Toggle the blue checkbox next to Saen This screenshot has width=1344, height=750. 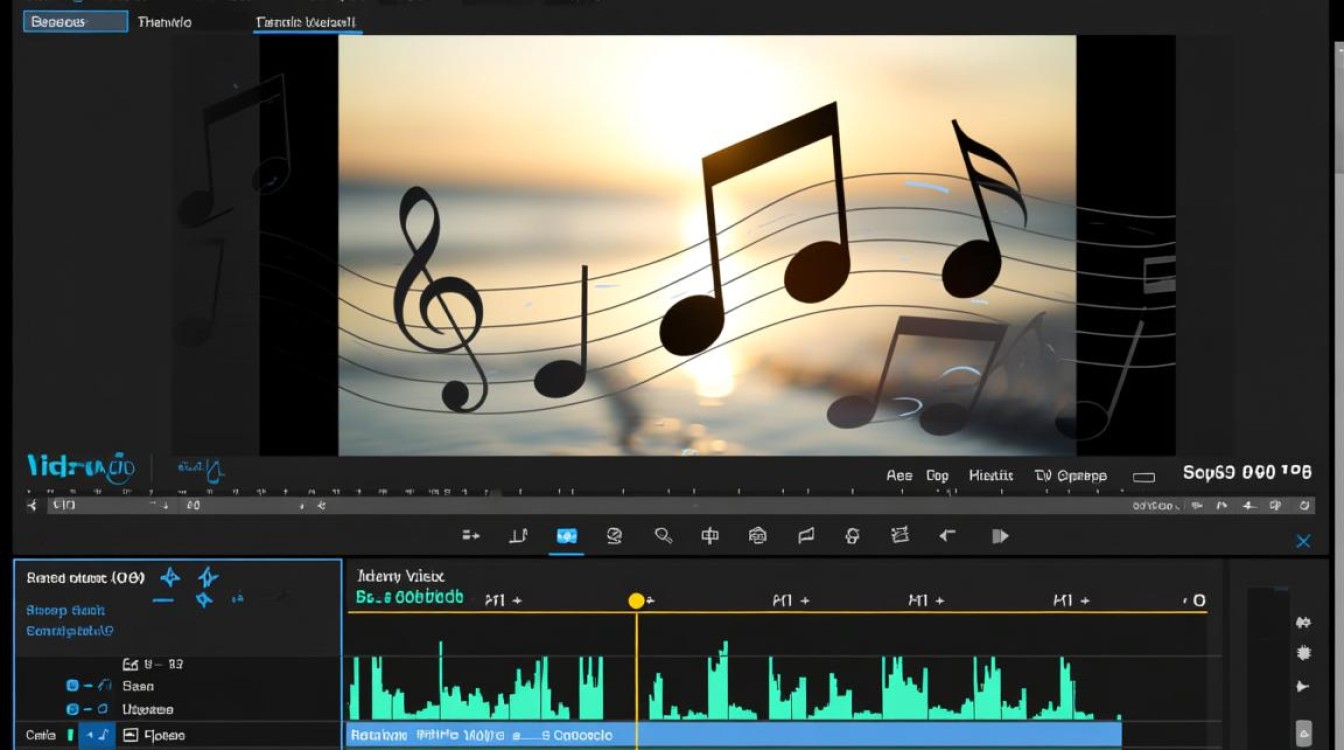pos(72,686)
